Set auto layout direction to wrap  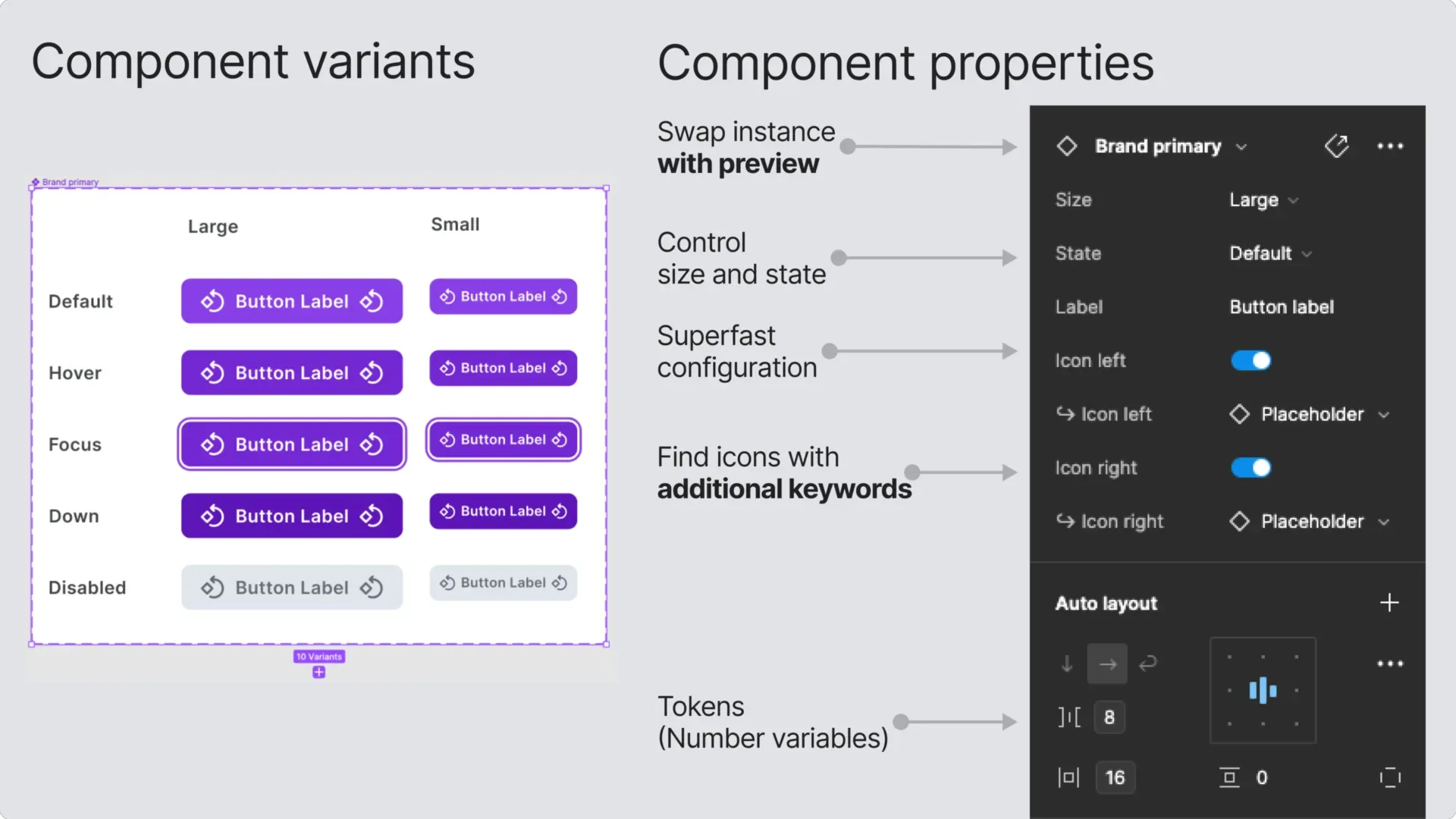coord(1147,664)
